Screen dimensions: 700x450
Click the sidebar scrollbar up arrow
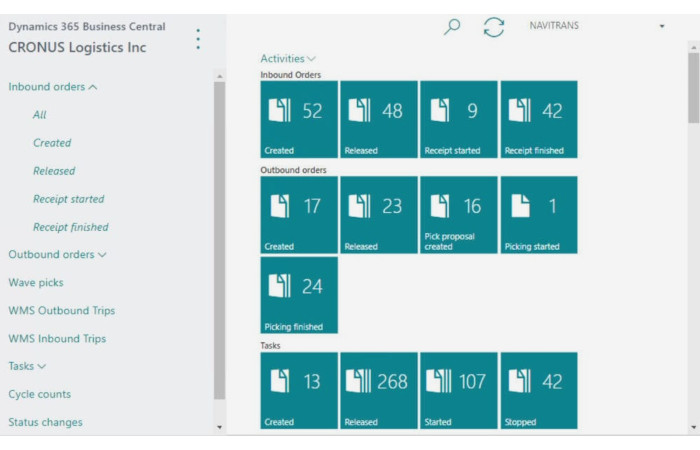[x=219, y=76]
